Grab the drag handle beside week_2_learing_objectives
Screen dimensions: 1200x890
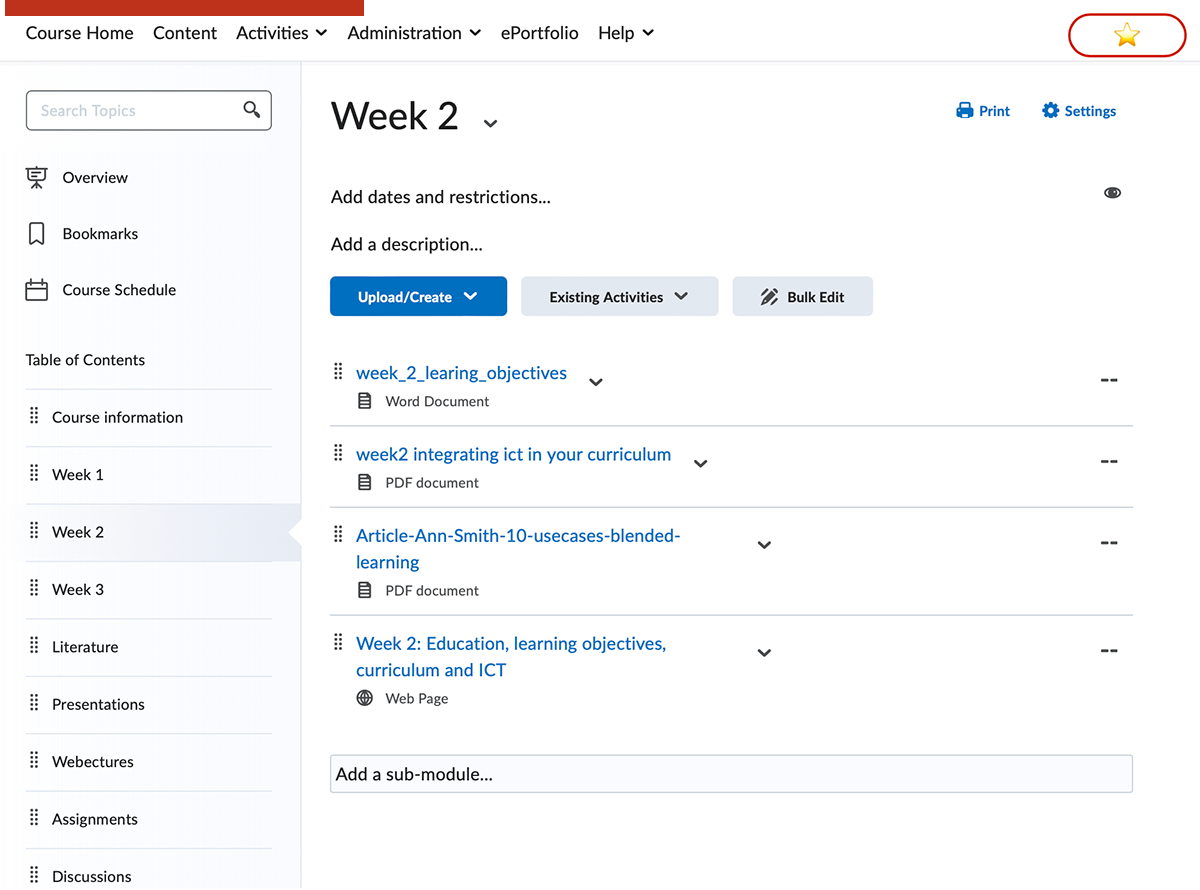(338, 372)
